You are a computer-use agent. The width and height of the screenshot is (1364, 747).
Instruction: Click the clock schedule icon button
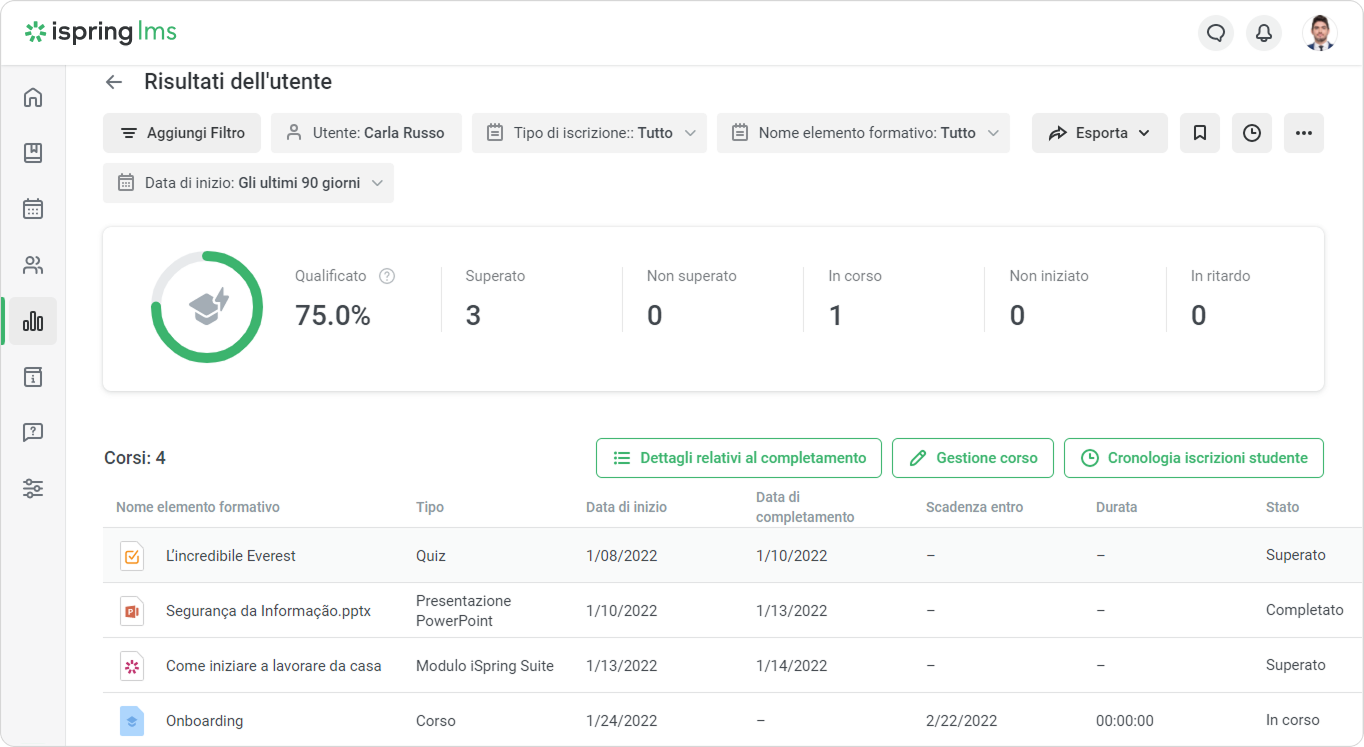[1252, 133]
